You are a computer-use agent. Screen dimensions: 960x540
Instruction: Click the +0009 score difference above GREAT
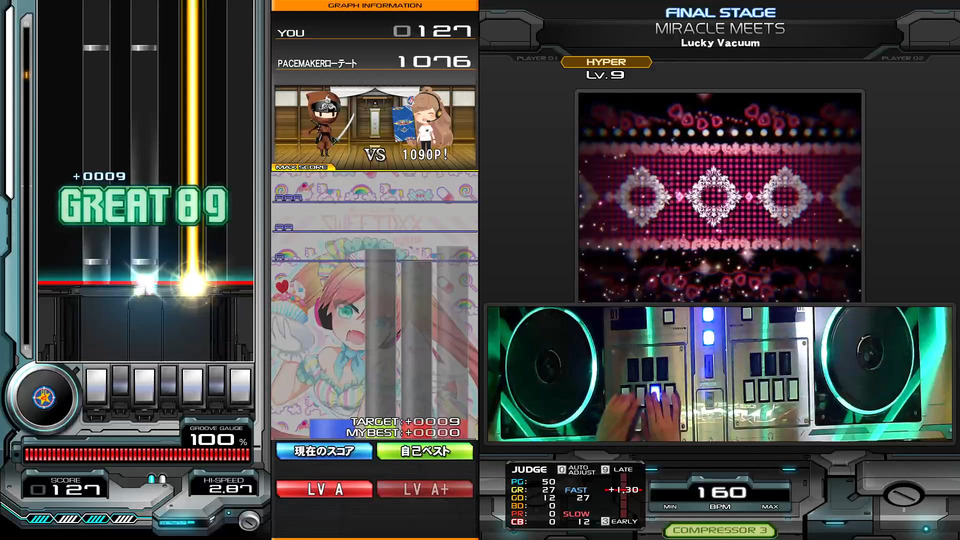click(99, 176)
